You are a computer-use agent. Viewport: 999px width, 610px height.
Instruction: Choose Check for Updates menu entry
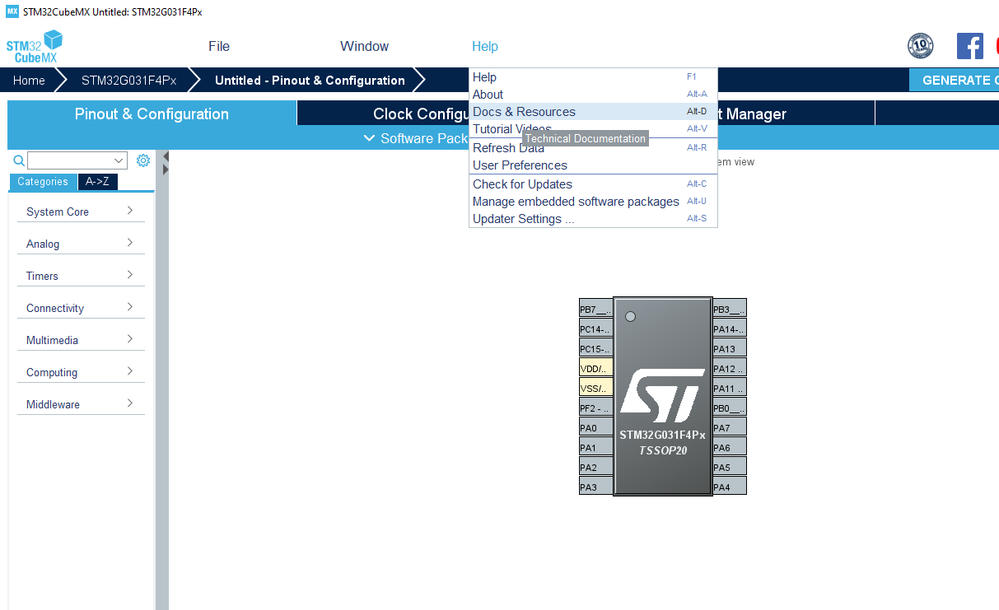(x=593, y=184)
